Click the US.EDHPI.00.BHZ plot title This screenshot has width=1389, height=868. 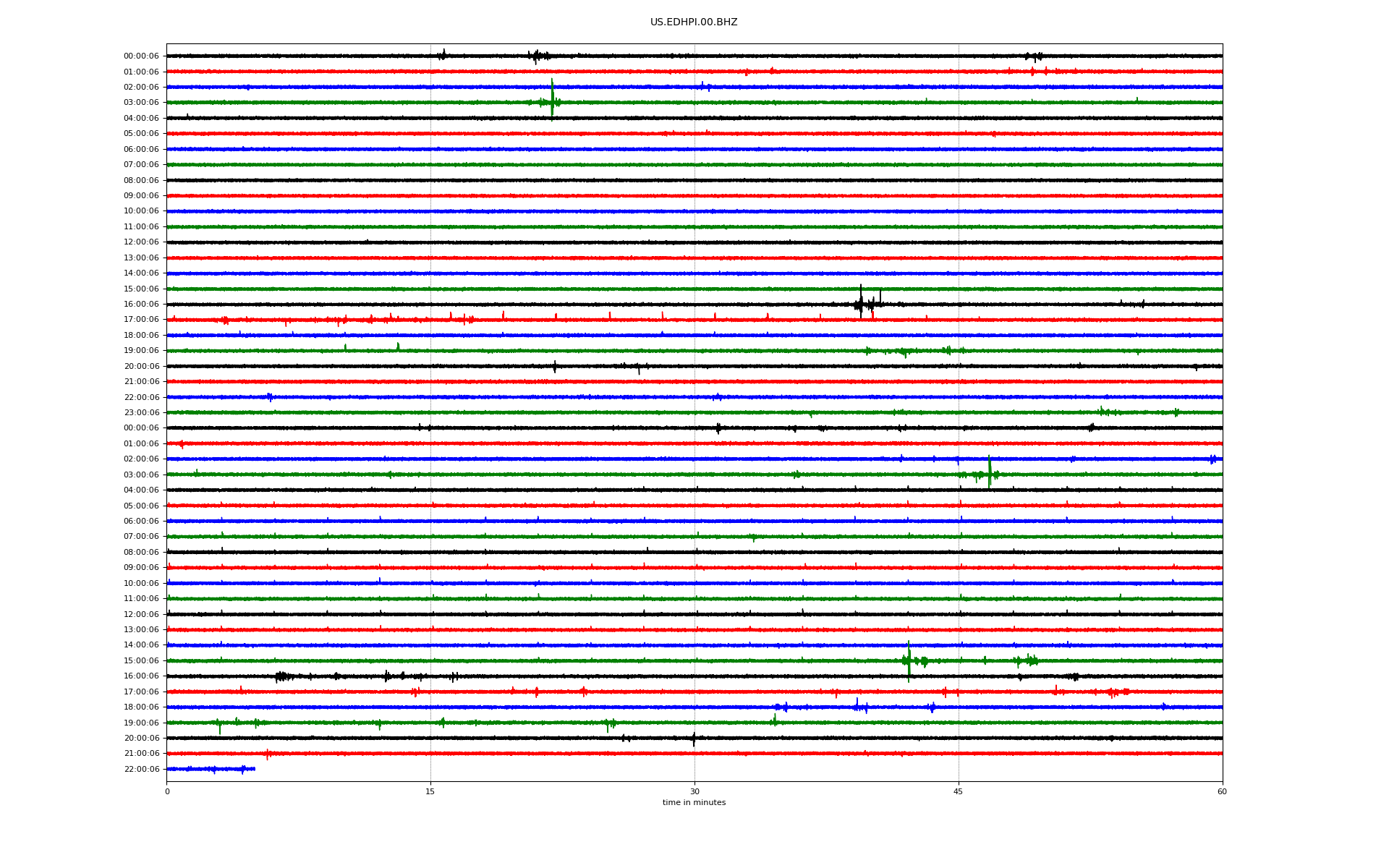[694, 22]
